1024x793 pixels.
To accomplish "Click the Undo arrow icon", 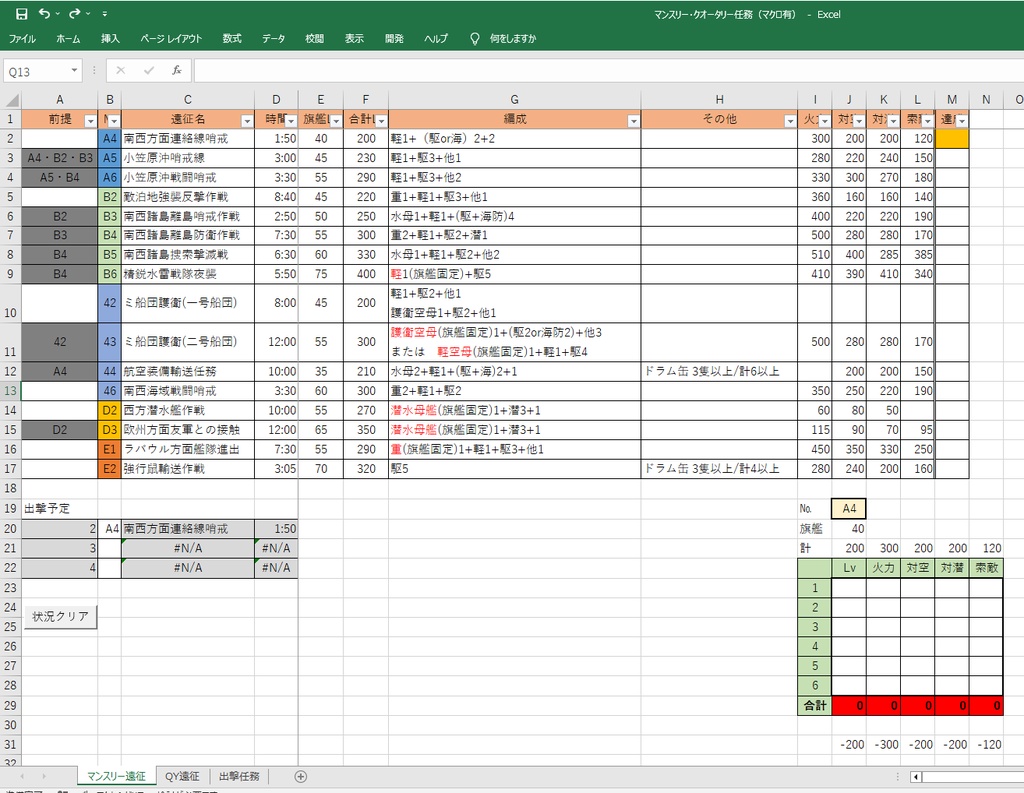I will click(x=44, y=14).
